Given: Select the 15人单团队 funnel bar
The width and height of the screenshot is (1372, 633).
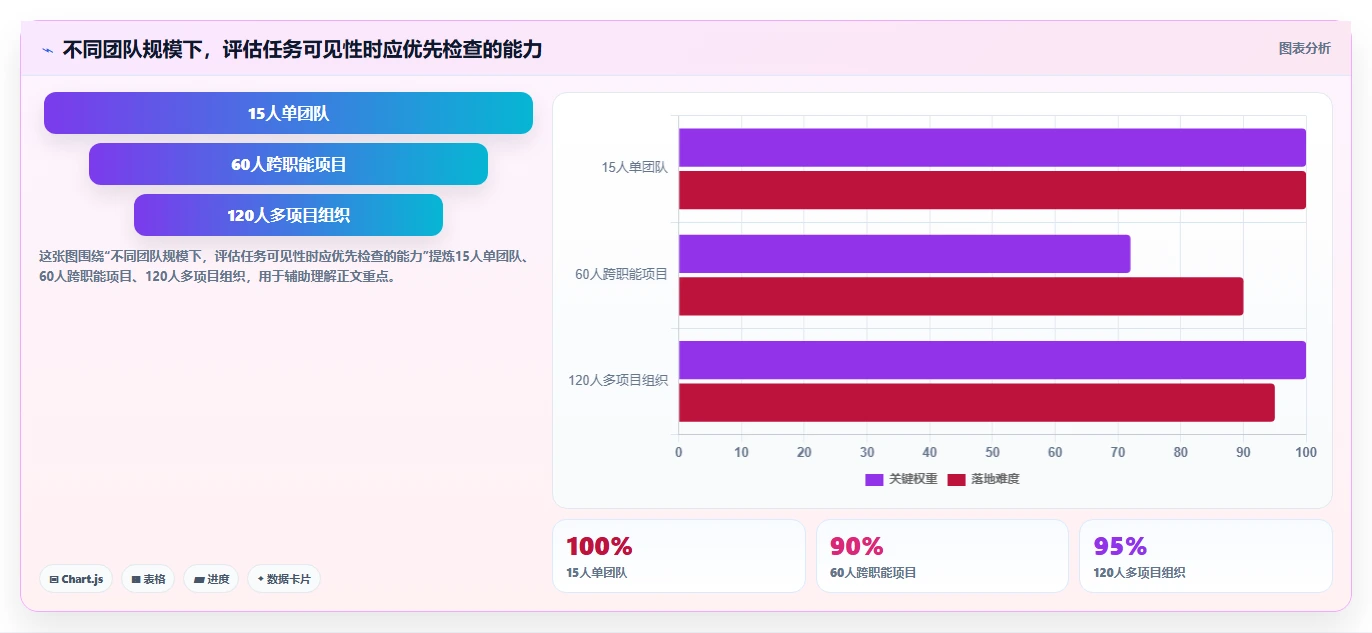Looking at the screenshot, I should pyautogui.click(x=288, y=113).
